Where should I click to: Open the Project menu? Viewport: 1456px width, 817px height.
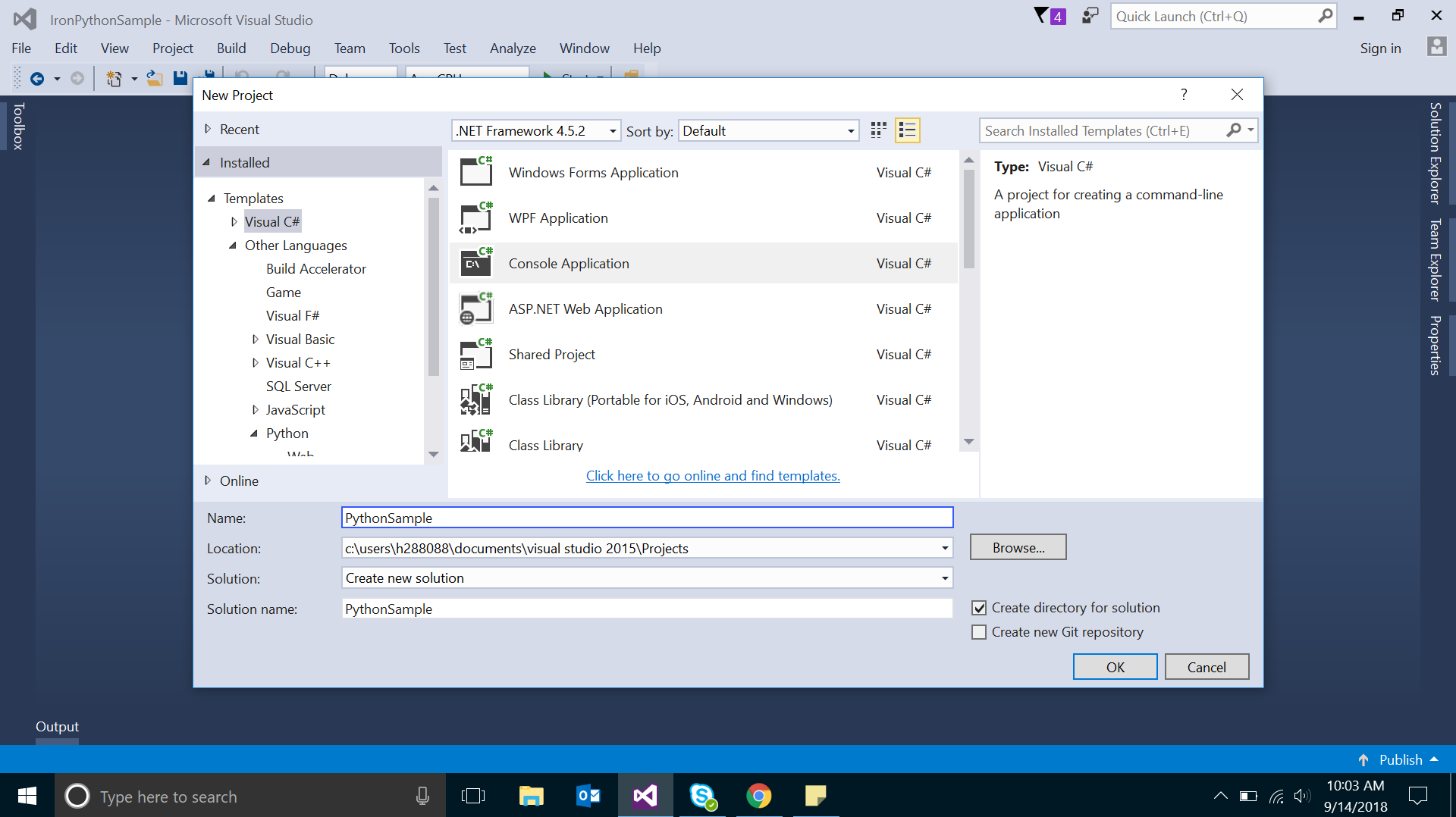click(x=172, y=48)
